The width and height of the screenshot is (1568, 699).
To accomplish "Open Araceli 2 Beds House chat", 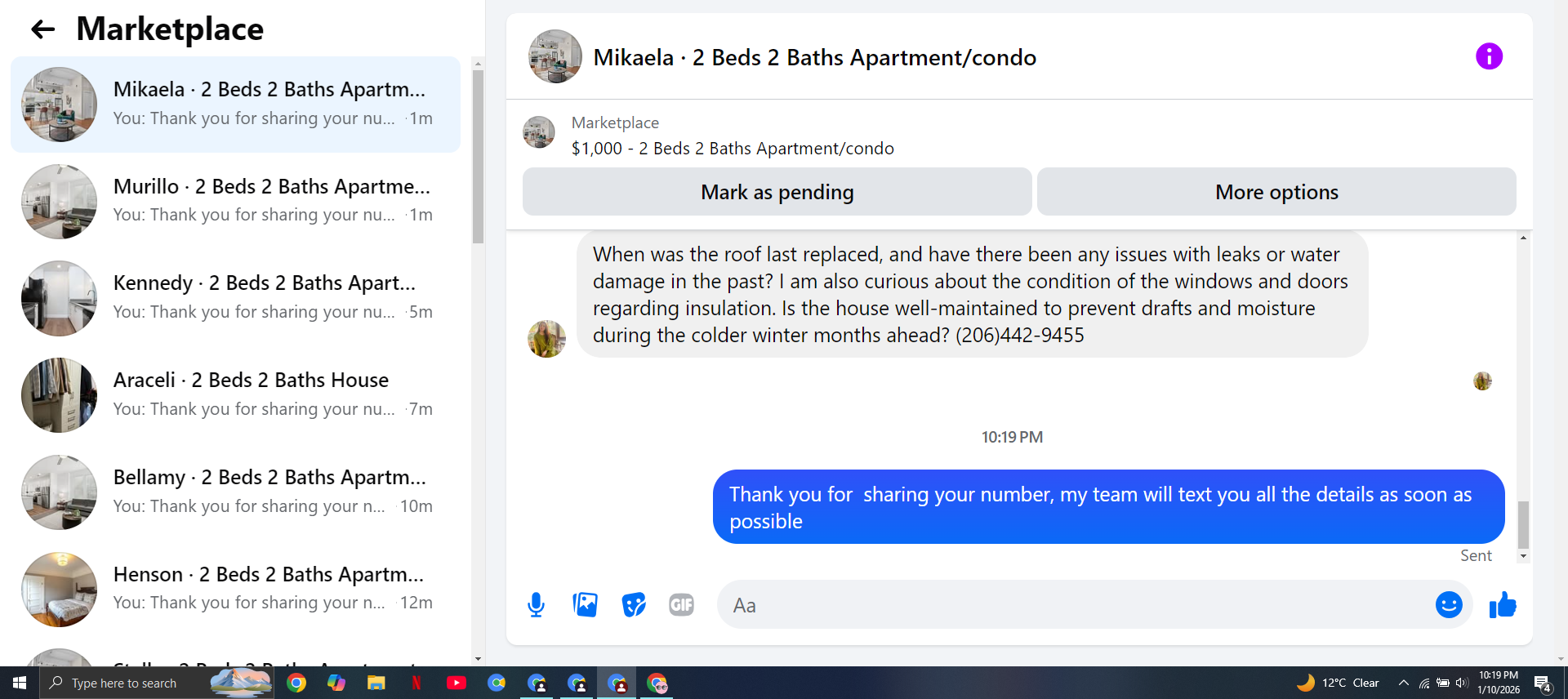I will pos(235,395).
